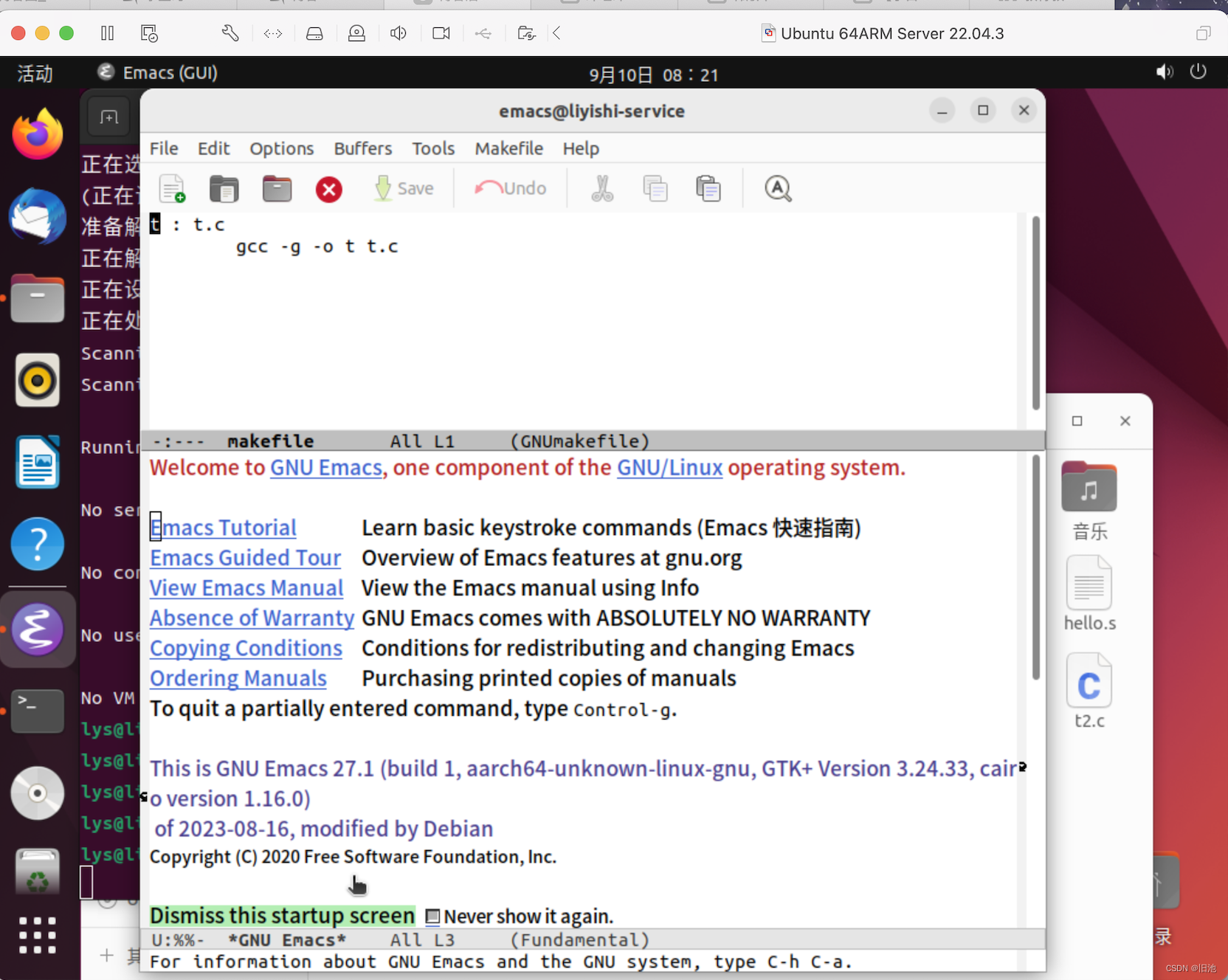Click the gcc -g -o t t.c line

317,246
